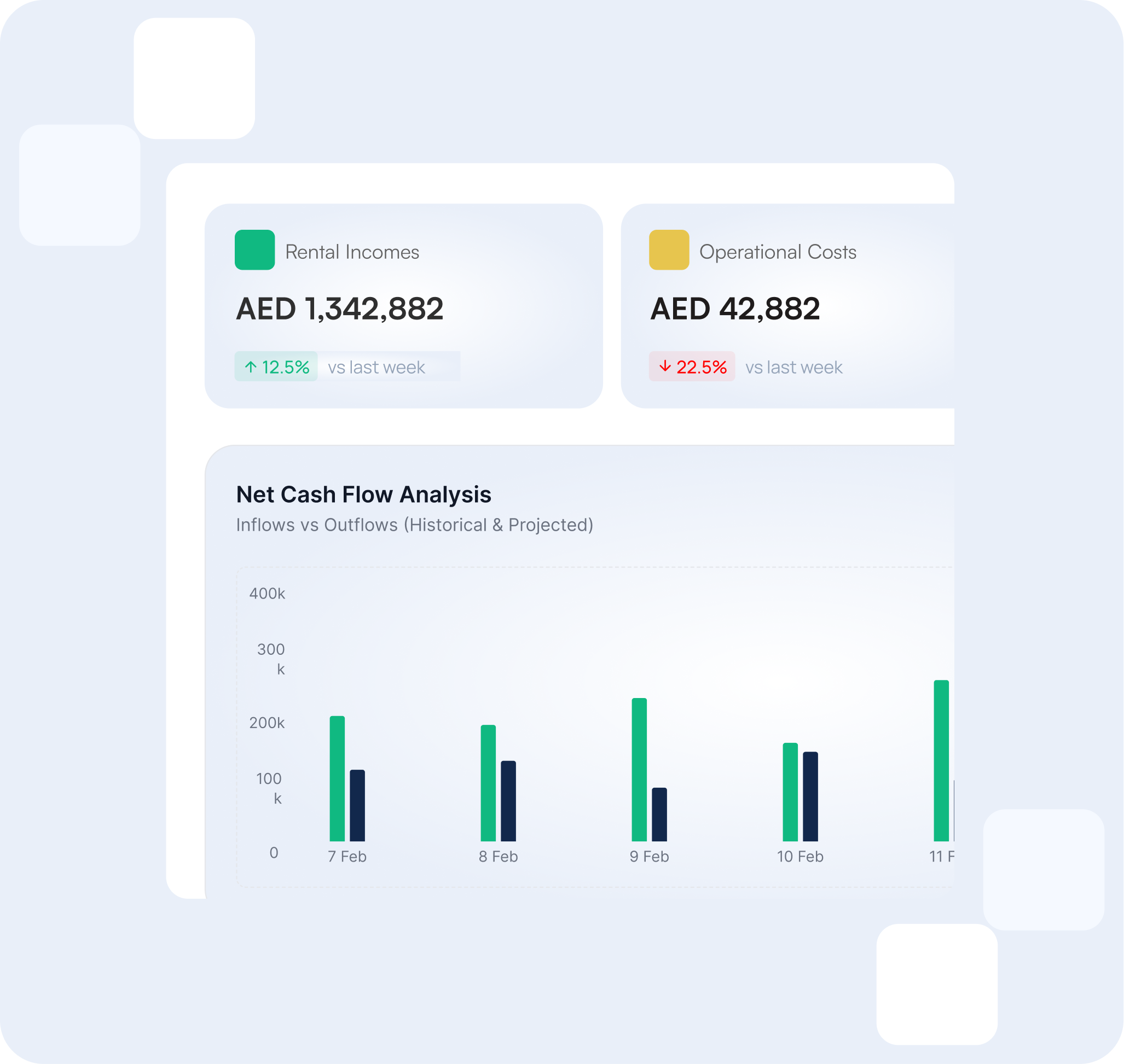Click the 300k y-axis label
This screenshot has width=1124, height=1064.
point(271,660)
